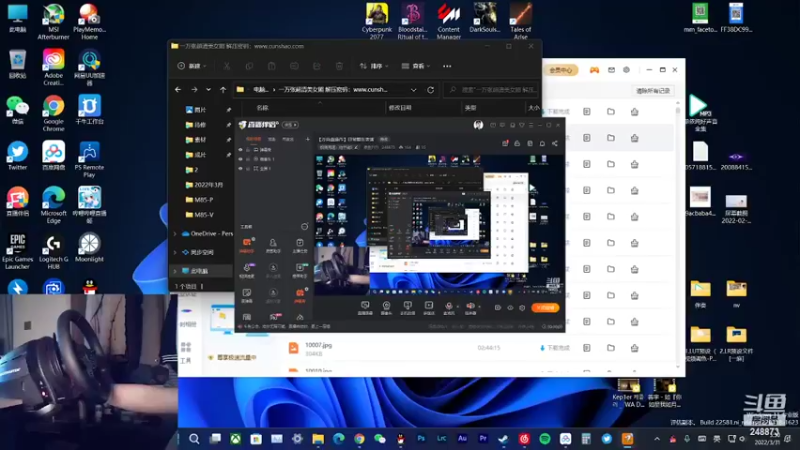Expand the address bar history dropdown in File Explorer
The height and width of the screenshot is (450, 800).
pyautogui.click(x=413, y=90)
